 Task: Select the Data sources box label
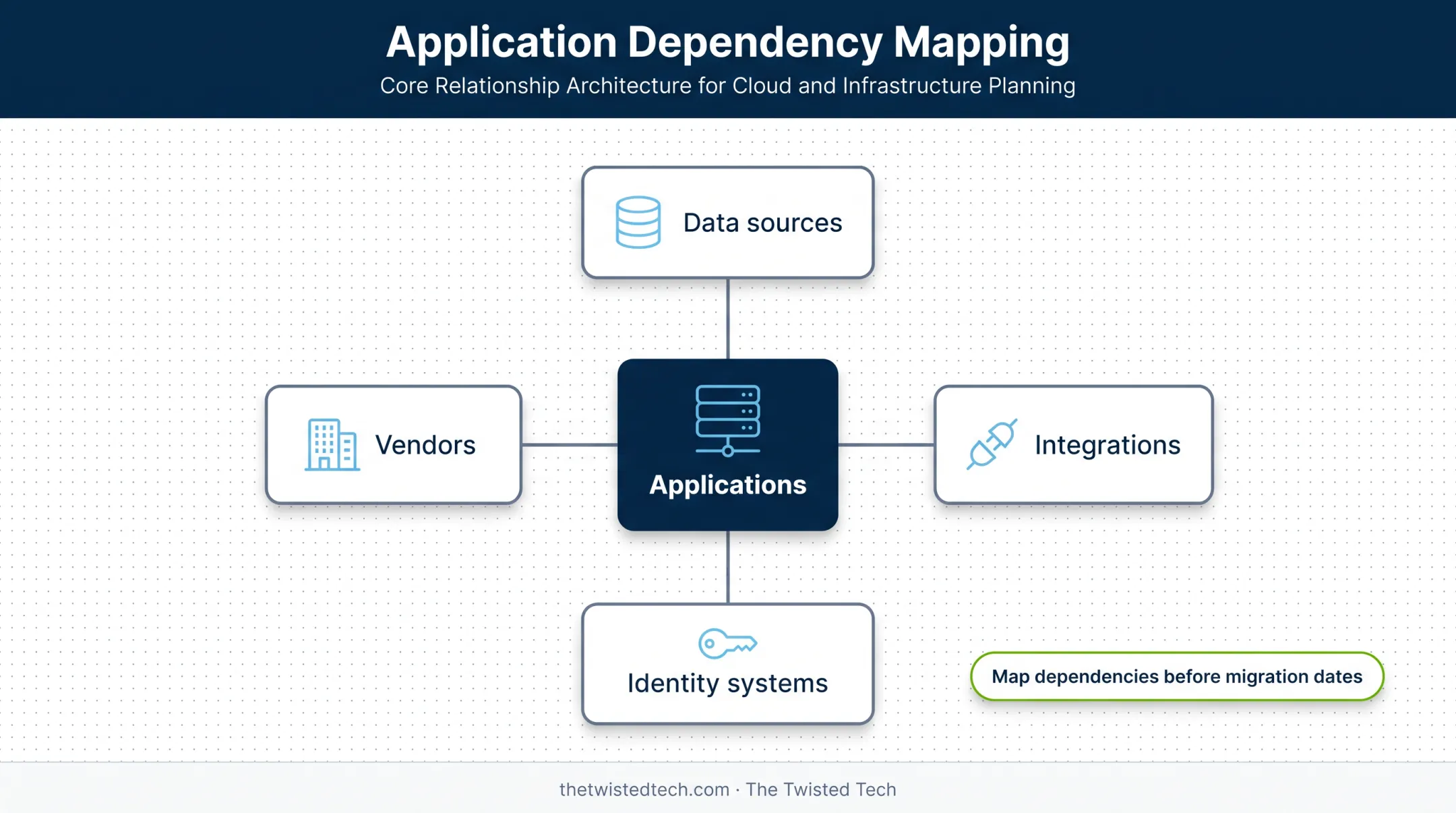pyautogui.click(x=762, y=223)
